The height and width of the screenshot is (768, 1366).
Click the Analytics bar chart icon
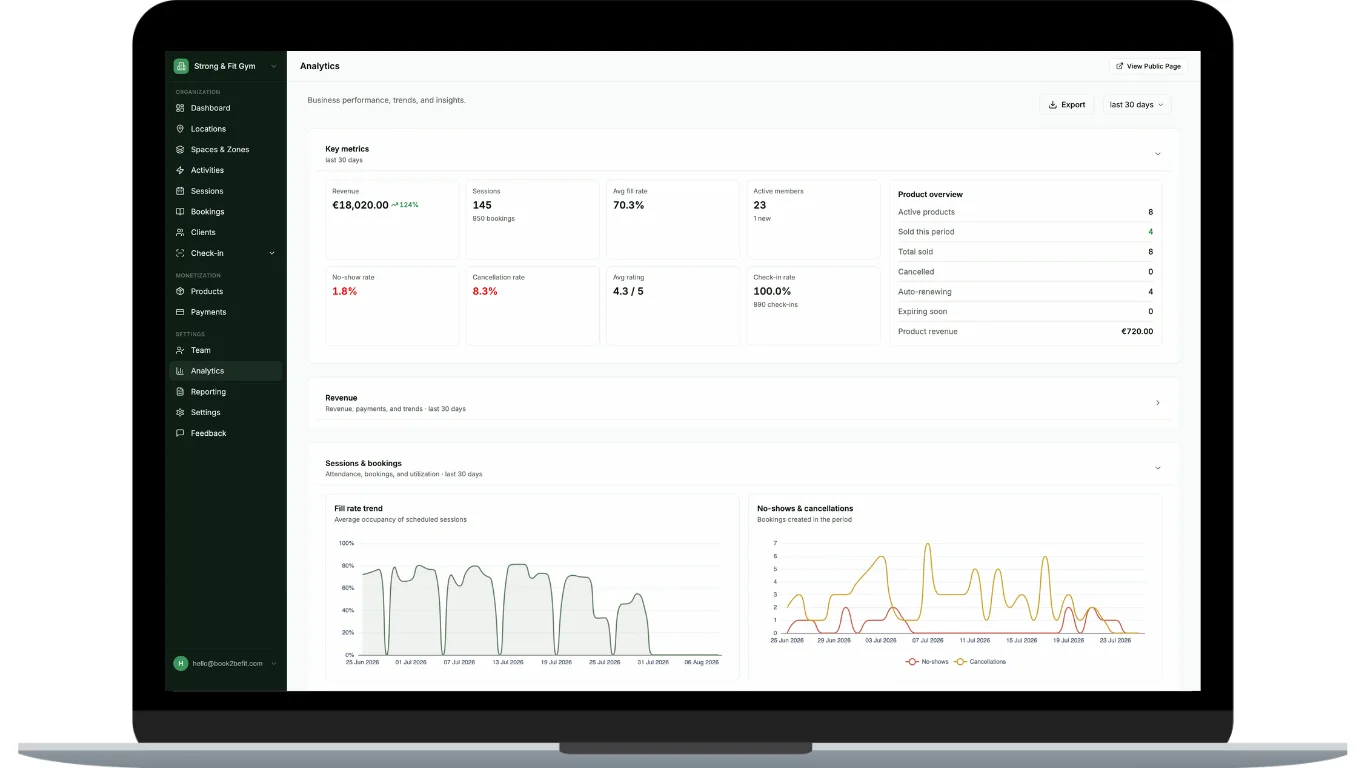coord(180,371)
